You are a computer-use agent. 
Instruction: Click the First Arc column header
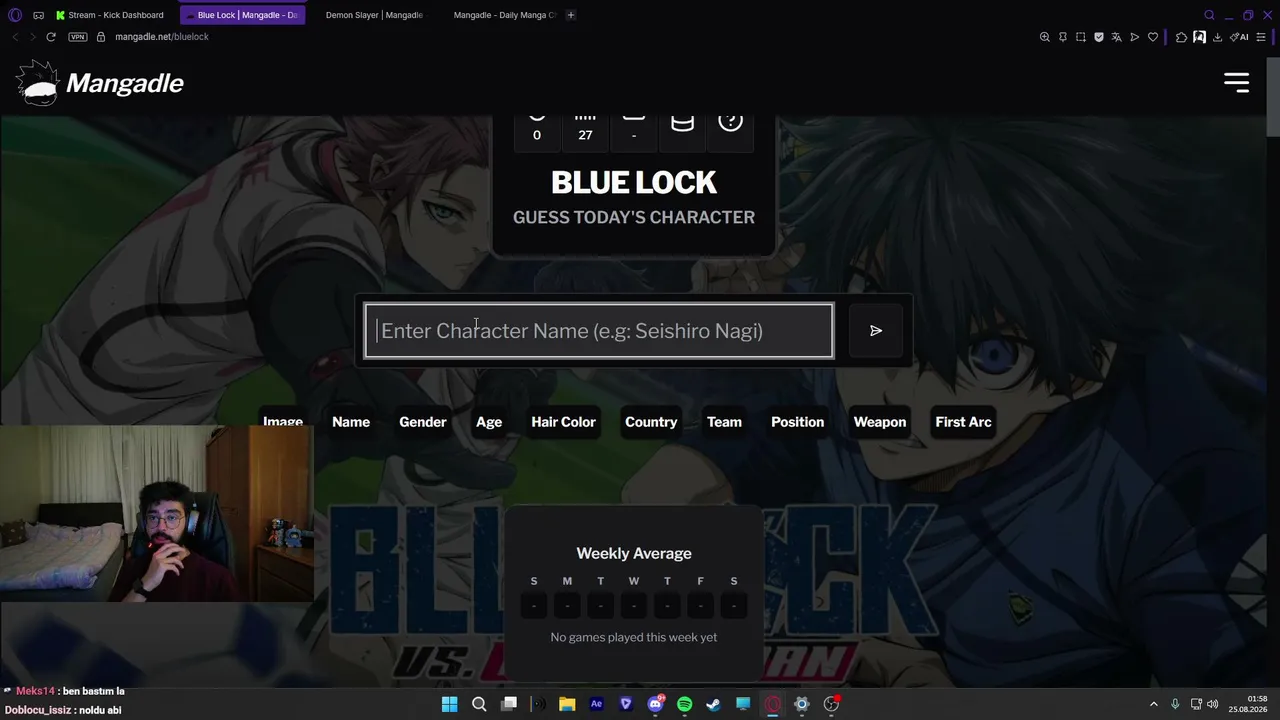(x=963, y=422)
